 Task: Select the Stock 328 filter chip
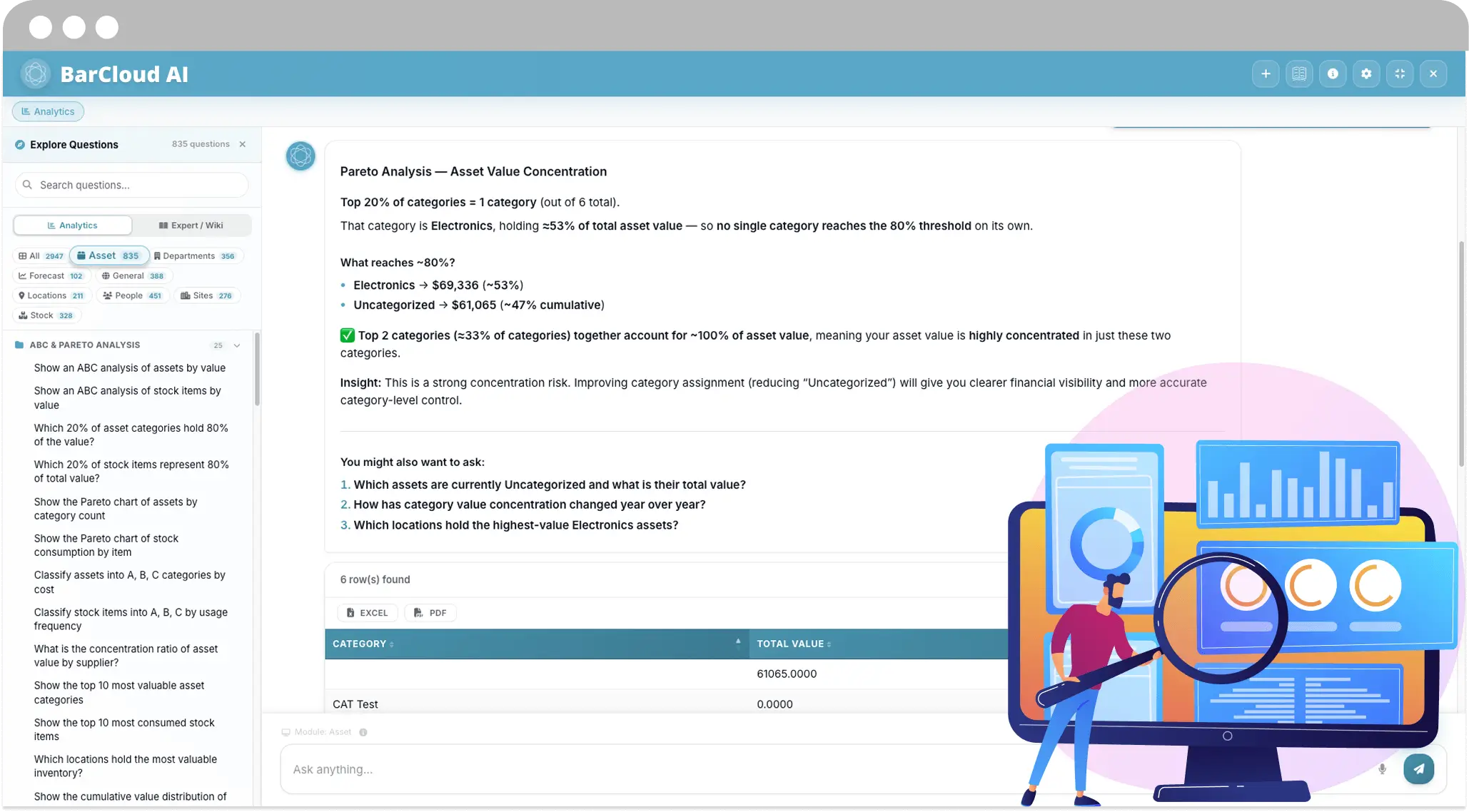coord(46,315)
